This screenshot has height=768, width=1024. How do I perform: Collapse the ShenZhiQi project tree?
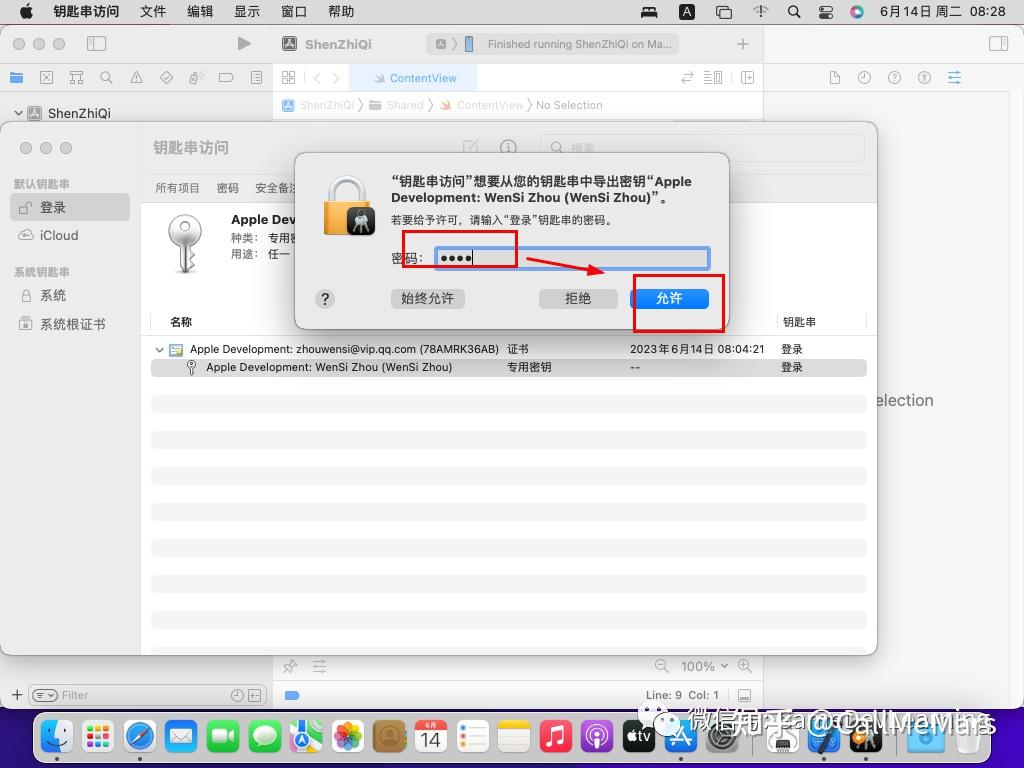[18, 113]
